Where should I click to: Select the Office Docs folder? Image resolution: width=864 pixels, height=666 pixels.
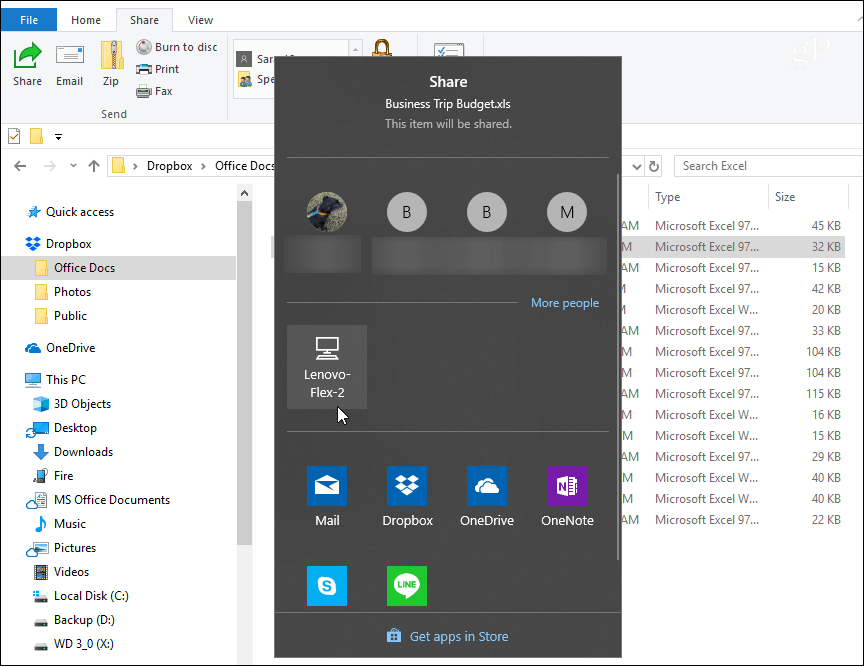pos(119,268)
